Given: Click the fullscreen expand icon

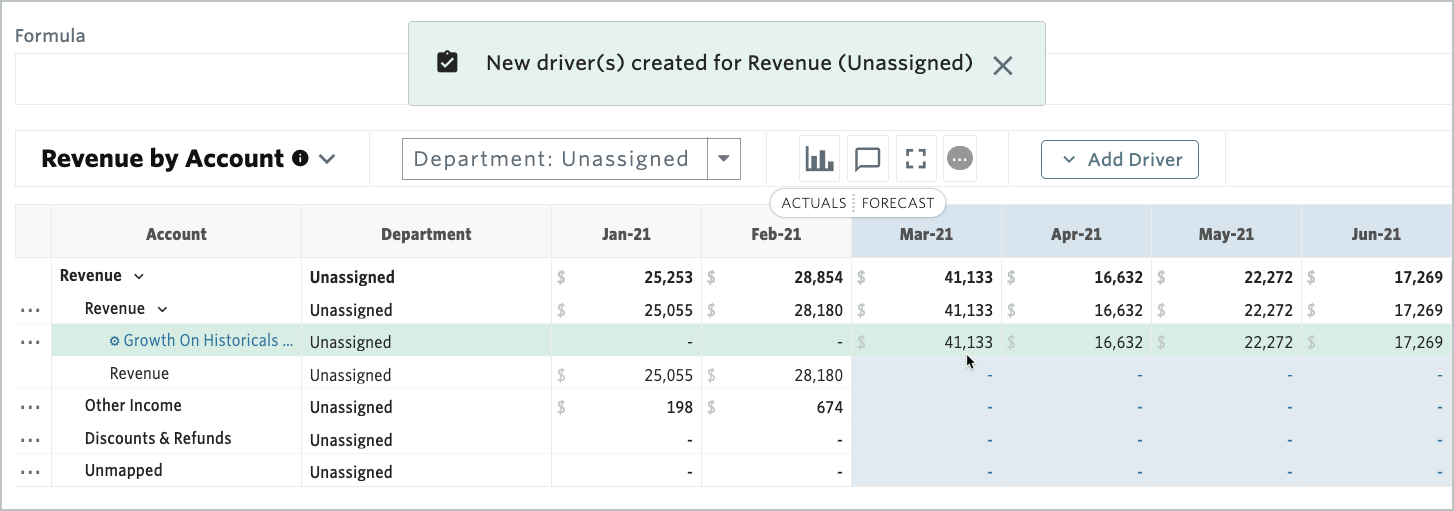Looking at the screenshot, I should [x=916, y=159].
